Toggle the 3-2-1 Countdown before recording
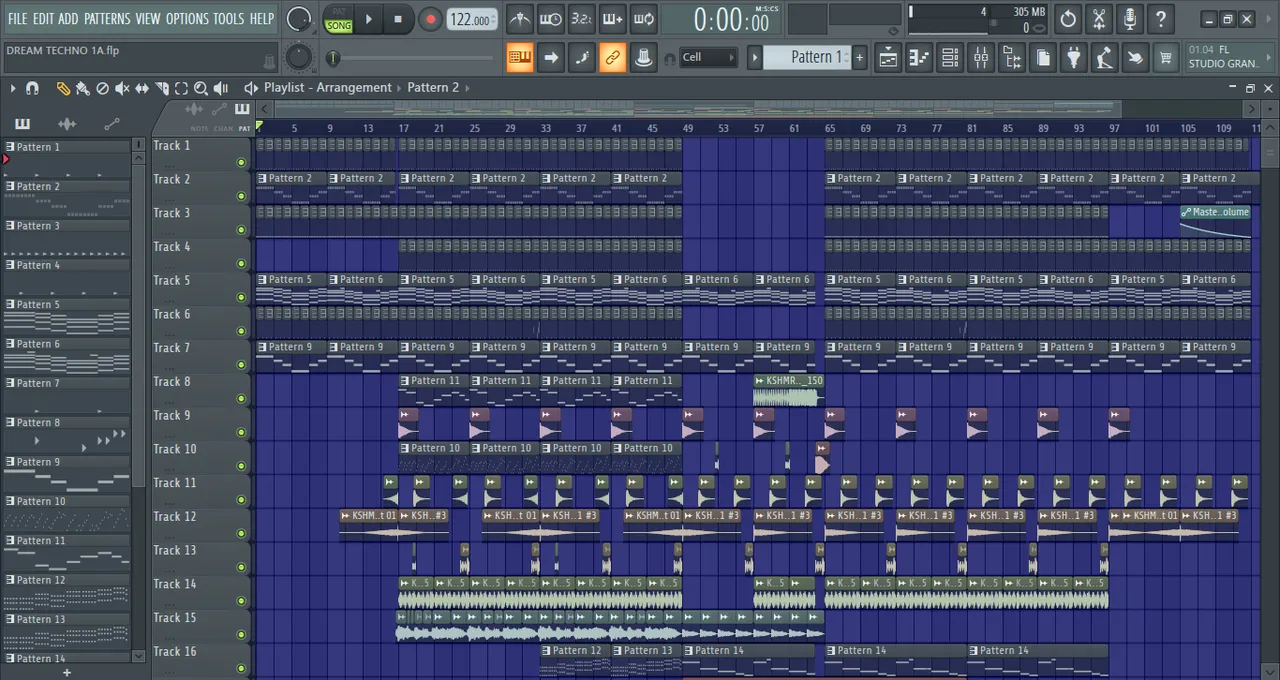 (581, 19)
